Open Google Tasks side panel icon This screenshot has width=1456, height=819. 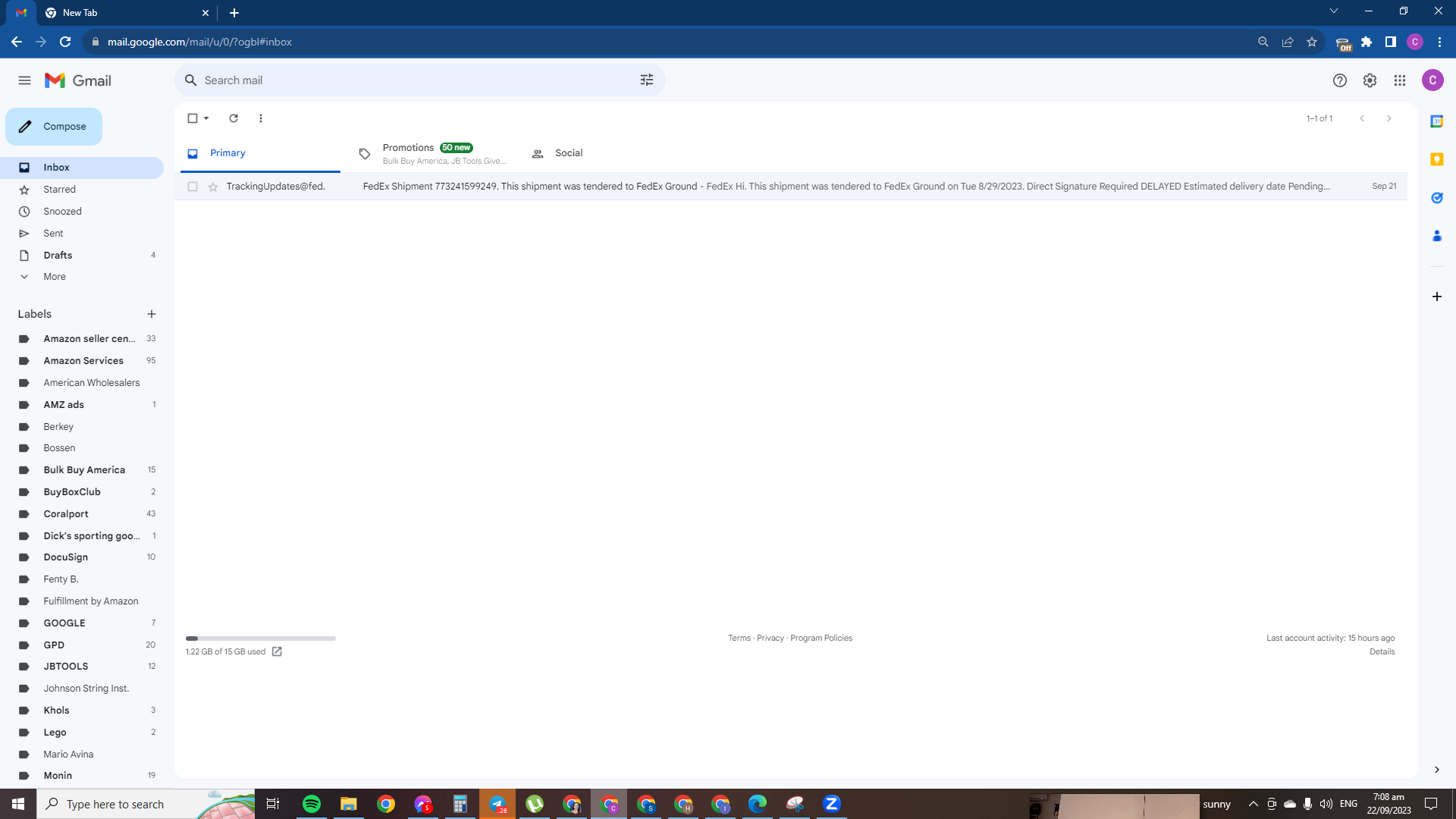point(1436,198)
